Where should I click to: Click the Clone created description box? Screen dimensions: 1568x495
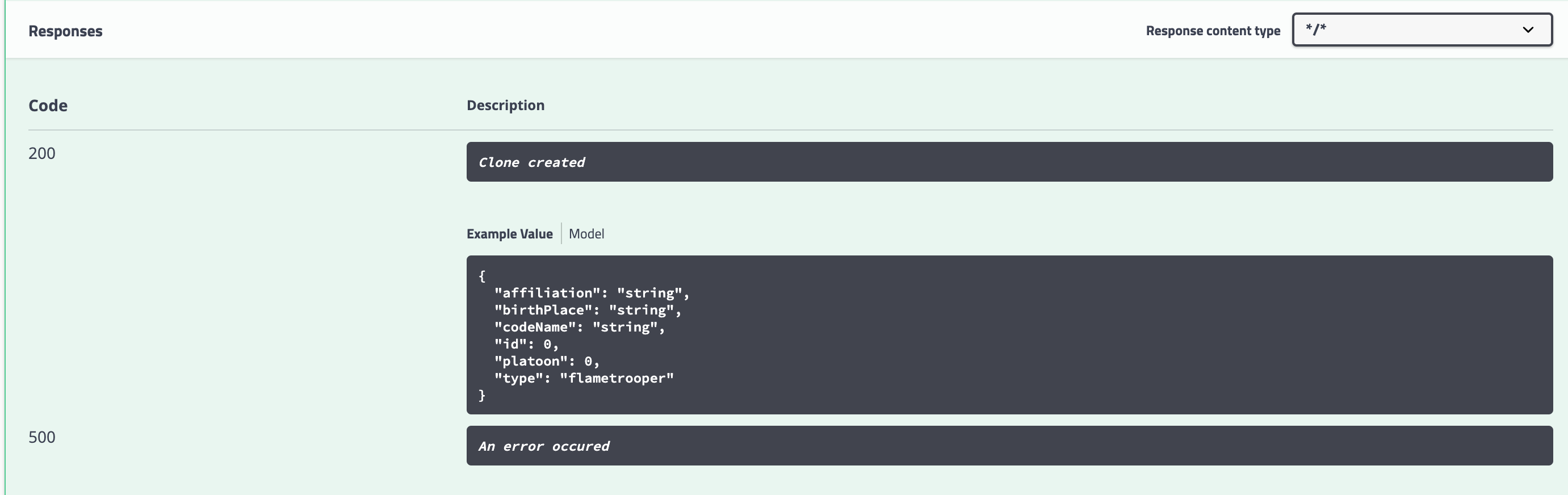(1009, 162)
